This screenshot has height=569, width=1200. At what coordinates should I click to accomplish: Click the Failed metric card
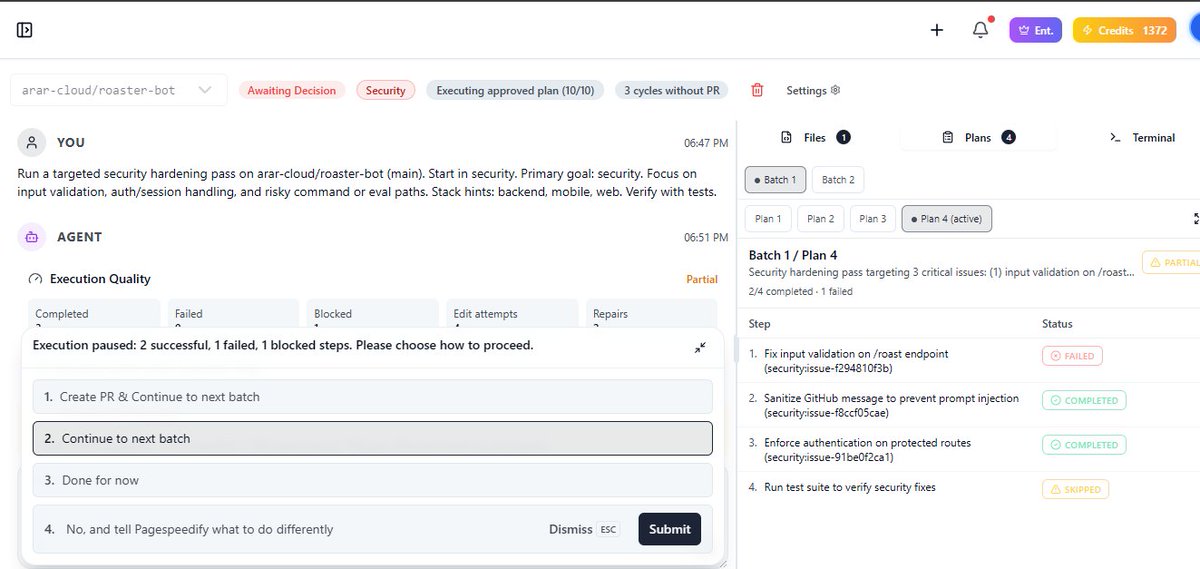click(233, 313)
